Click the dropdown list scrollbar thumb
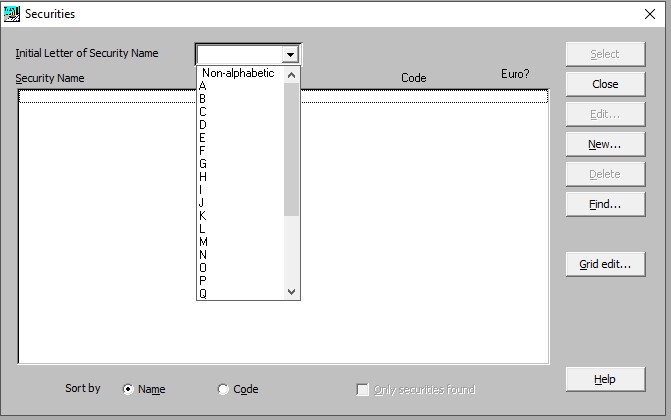The width and height of the screenshot is (671, 420). (x=292, y=148)
